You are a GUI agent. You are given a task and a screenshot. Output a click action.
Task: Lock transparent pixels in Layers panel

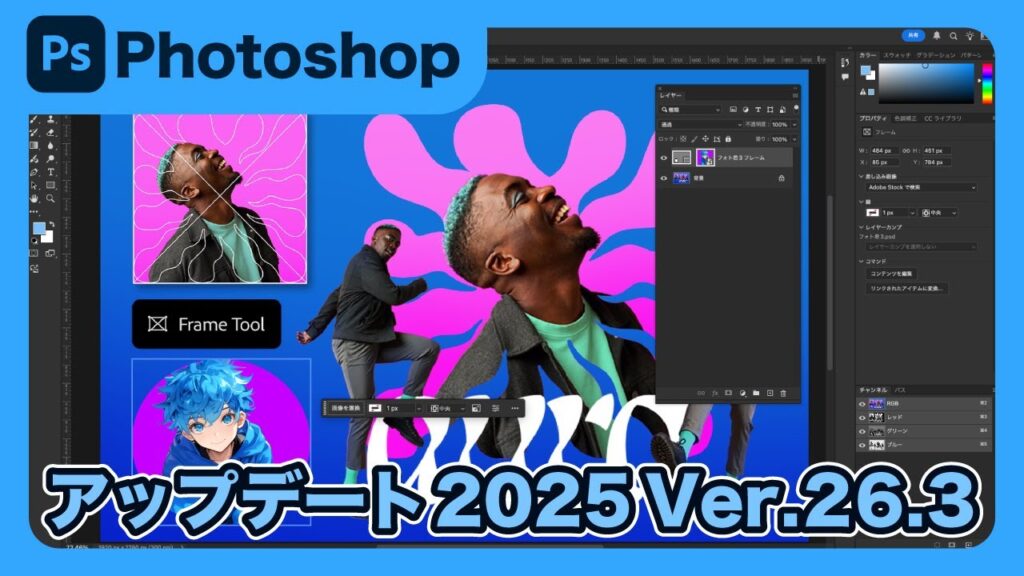coord(683,139)
